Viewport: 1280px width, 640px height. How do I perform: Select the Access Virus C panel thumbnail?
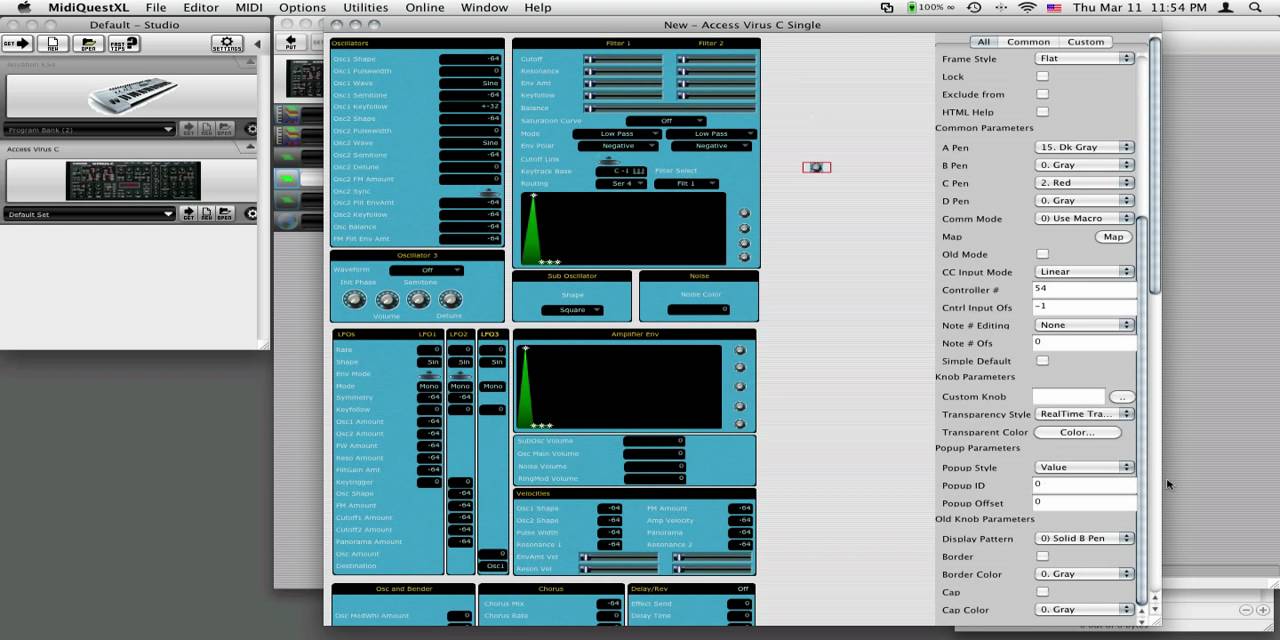click(133, 181)
